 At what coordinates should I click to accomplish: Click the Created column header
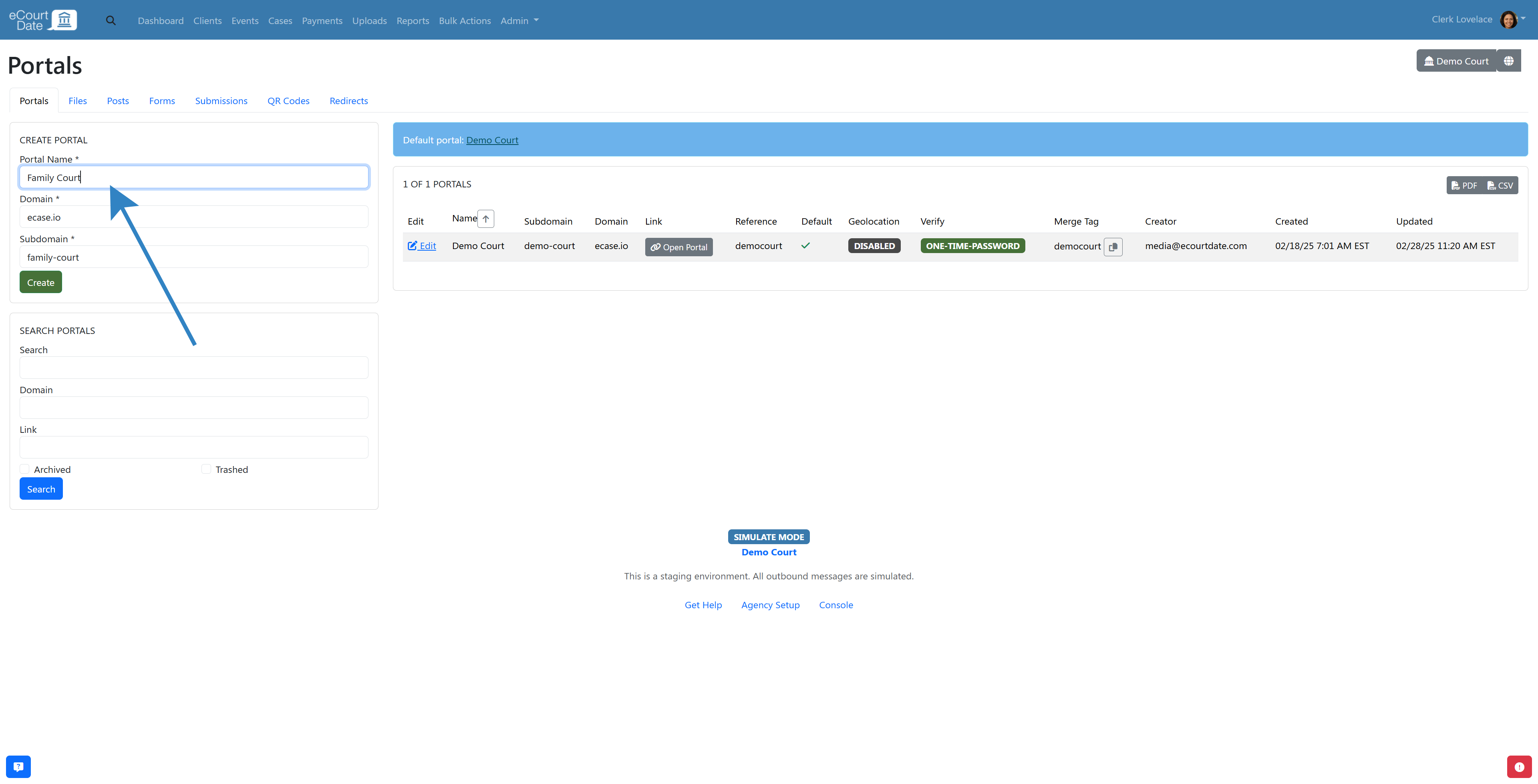tap(1291, 221)
